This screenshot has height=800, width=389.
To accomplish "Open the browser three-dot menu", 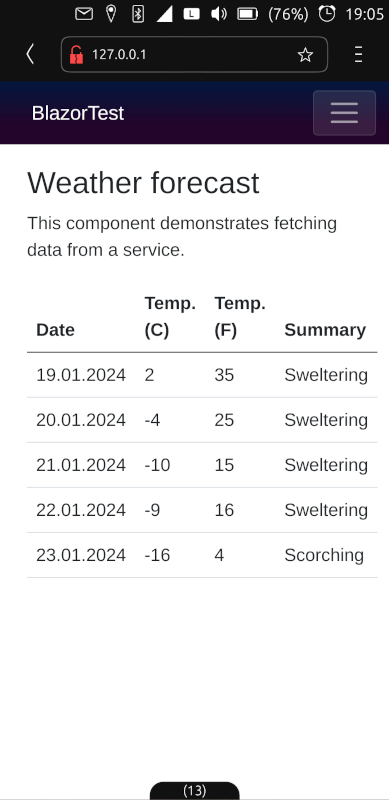I will pos(358,54).
